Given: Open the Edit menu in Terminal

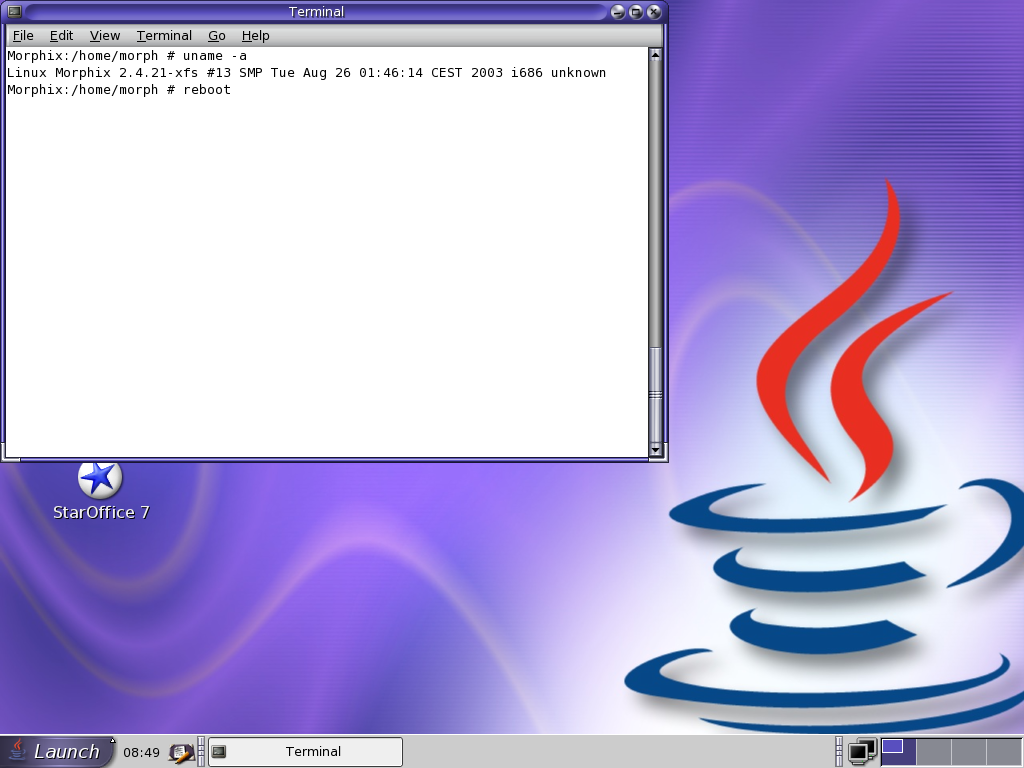Looking at the screenshot, I should pos(61,36).
